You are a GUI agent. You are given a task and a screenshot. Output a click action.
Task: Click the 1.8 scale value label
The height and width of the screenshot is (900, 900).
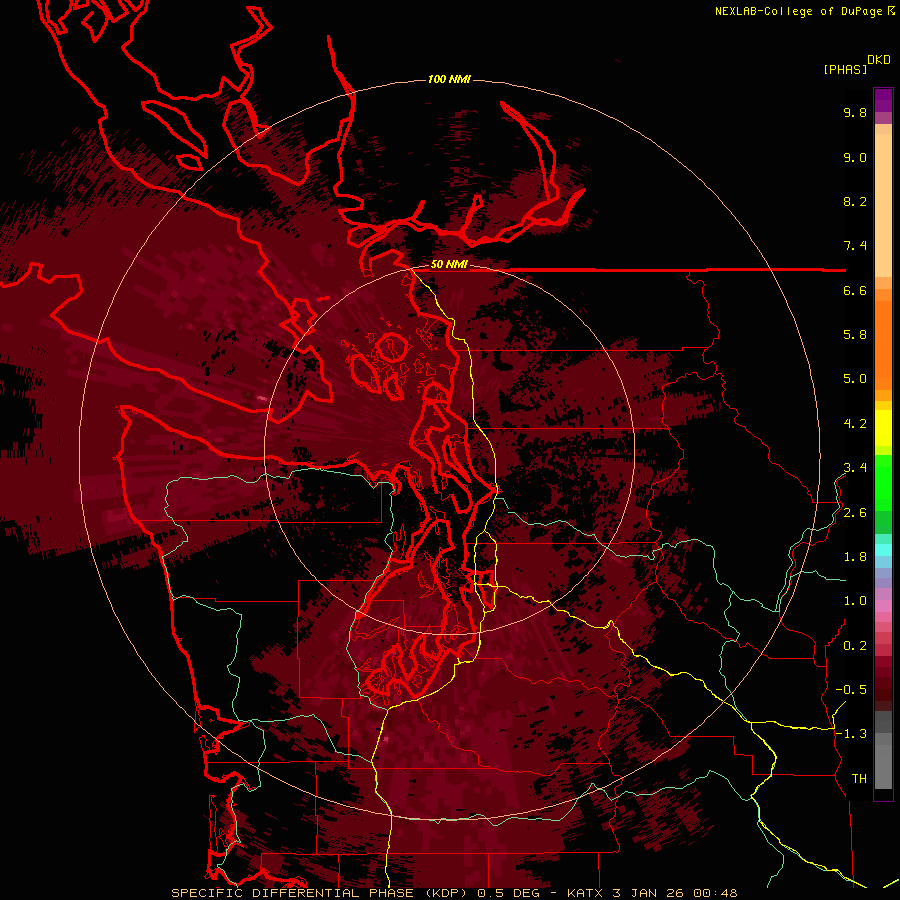coord(855,557)
